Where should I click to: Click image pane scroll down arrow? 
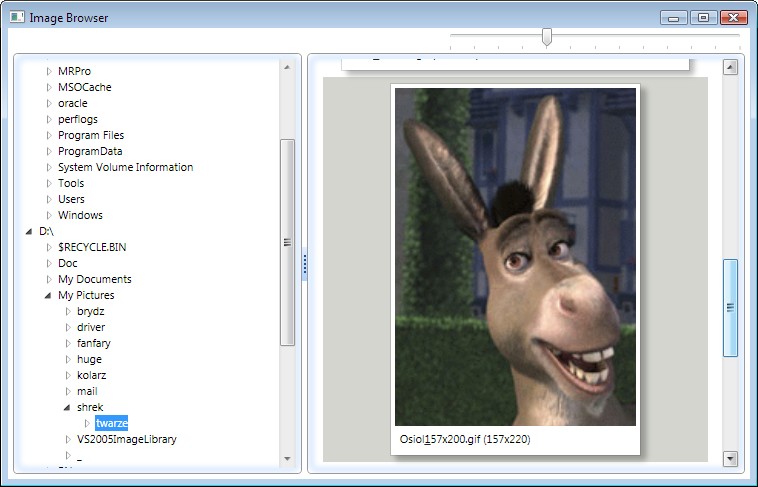pos(730,458)
